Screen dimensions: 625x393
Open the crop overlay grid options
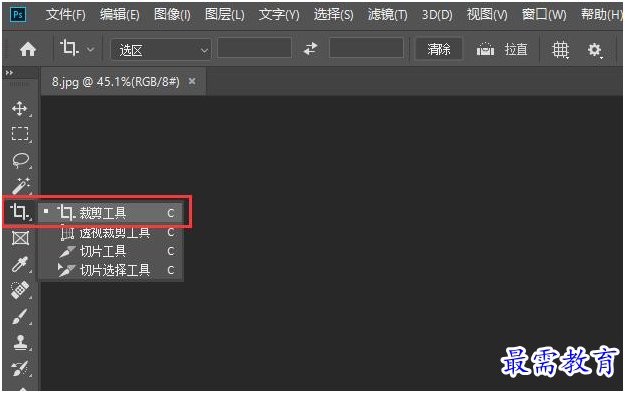point(560,50)
